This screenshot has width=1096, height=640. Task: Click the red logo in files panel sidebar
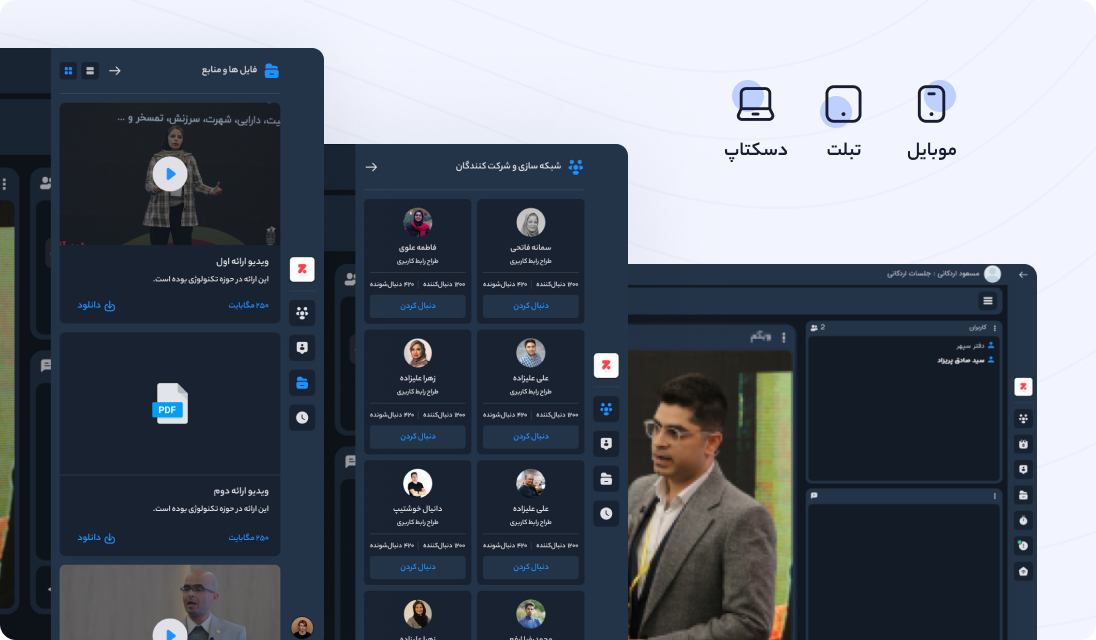pyautogui.click(x=302, y=269)
